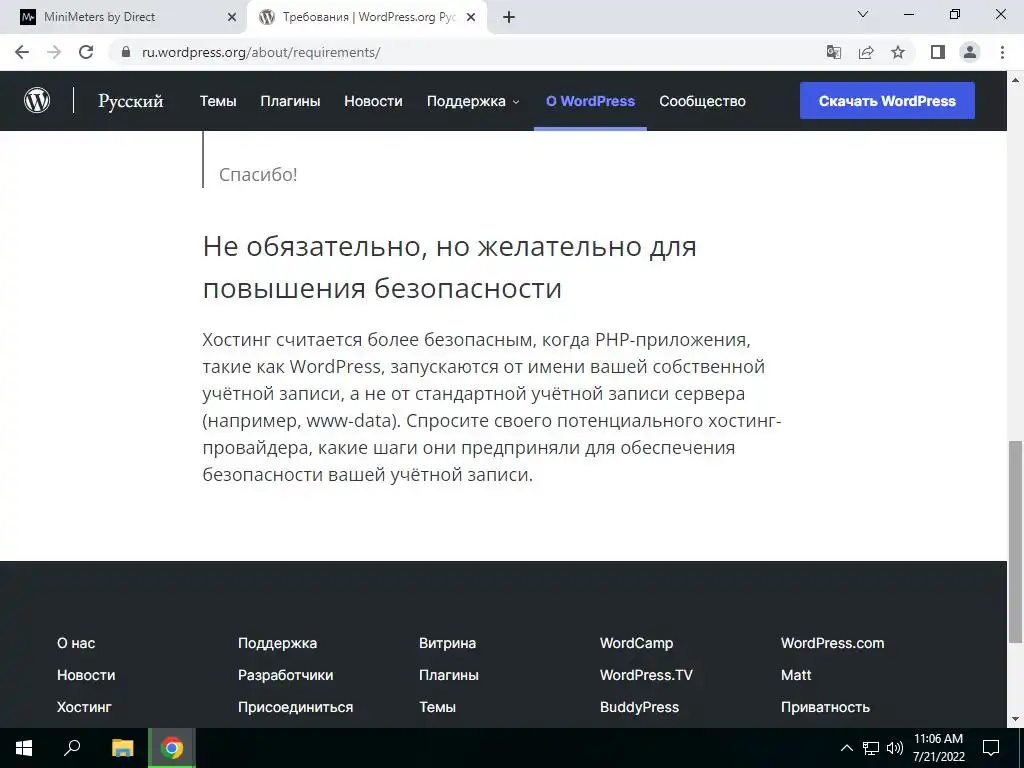1024x768 pixels.
Task: Open the Темы footer link
Action: tap(437, 707)
